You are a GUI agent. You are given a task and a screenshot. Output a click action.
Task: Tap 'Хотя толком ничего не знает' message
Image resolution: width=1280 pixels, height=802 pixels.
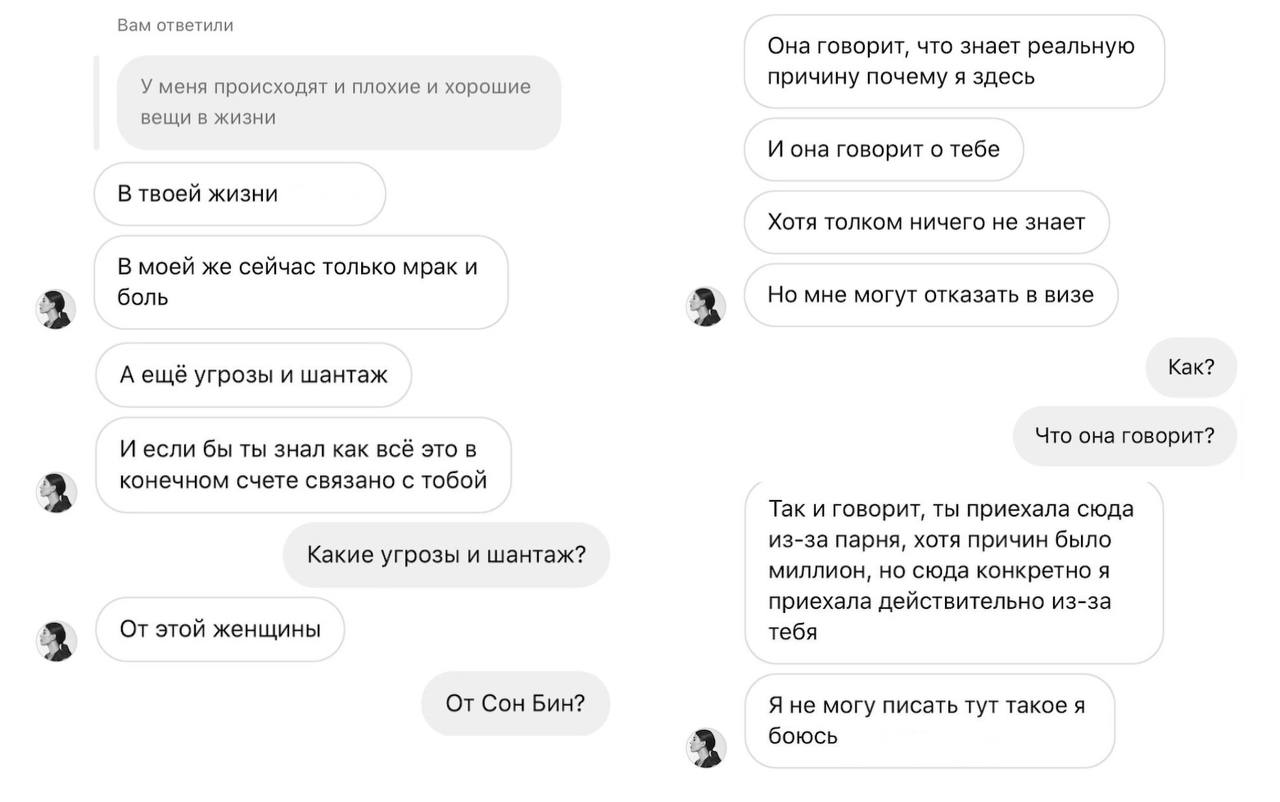927,222
